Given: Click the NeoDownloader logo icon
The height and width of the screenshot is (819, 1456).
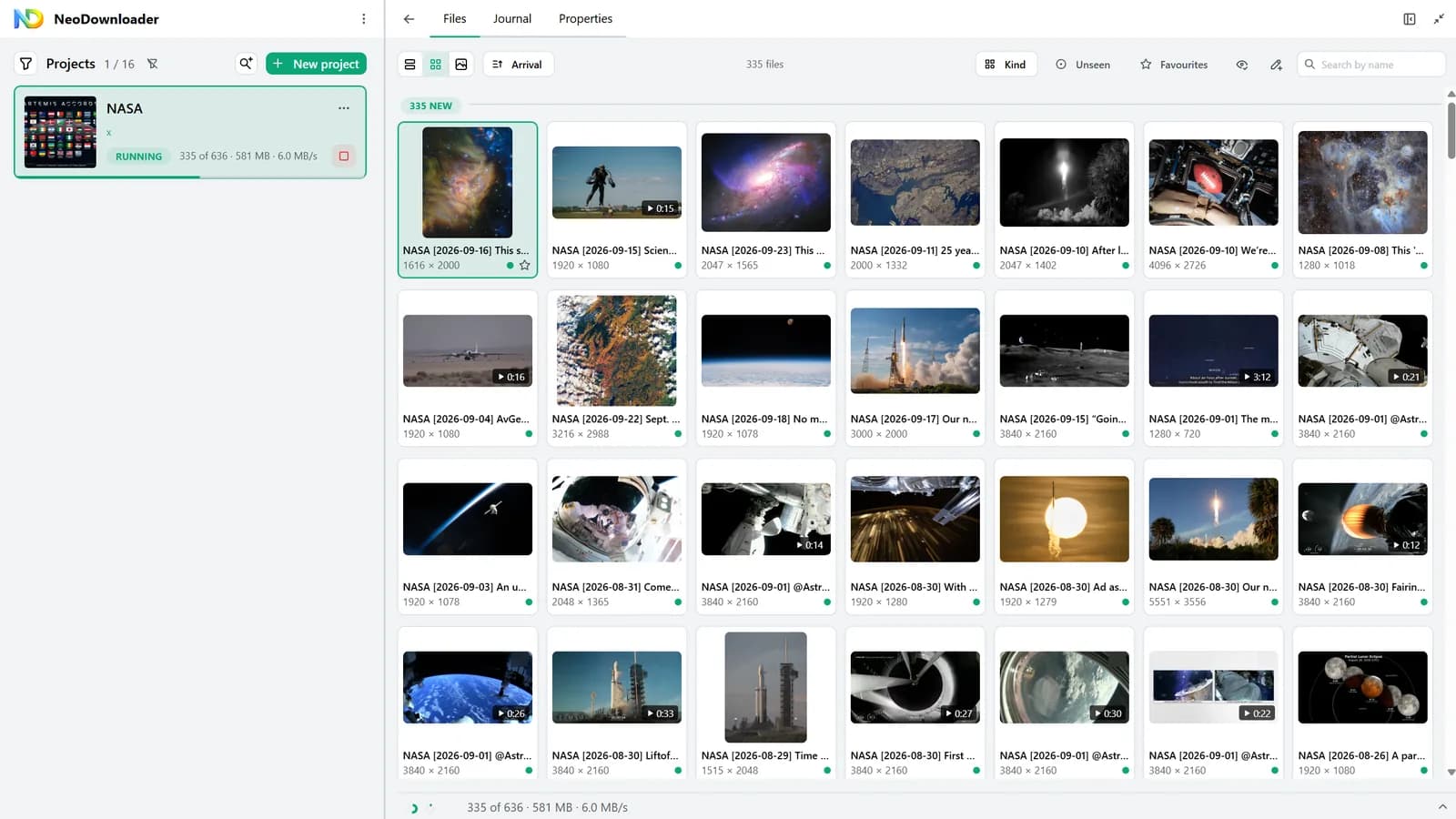Looking at the screenshot, I should [28, 19].
